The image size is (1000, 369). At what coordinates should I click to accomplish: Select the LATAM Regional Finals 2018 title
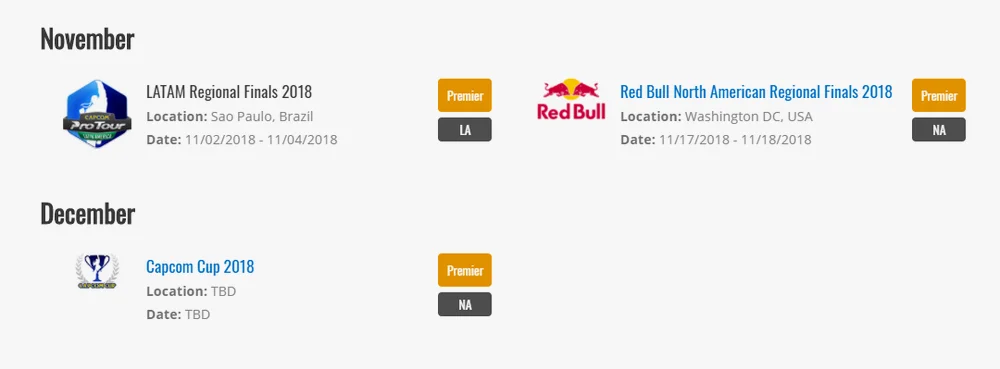coord(229,92)
